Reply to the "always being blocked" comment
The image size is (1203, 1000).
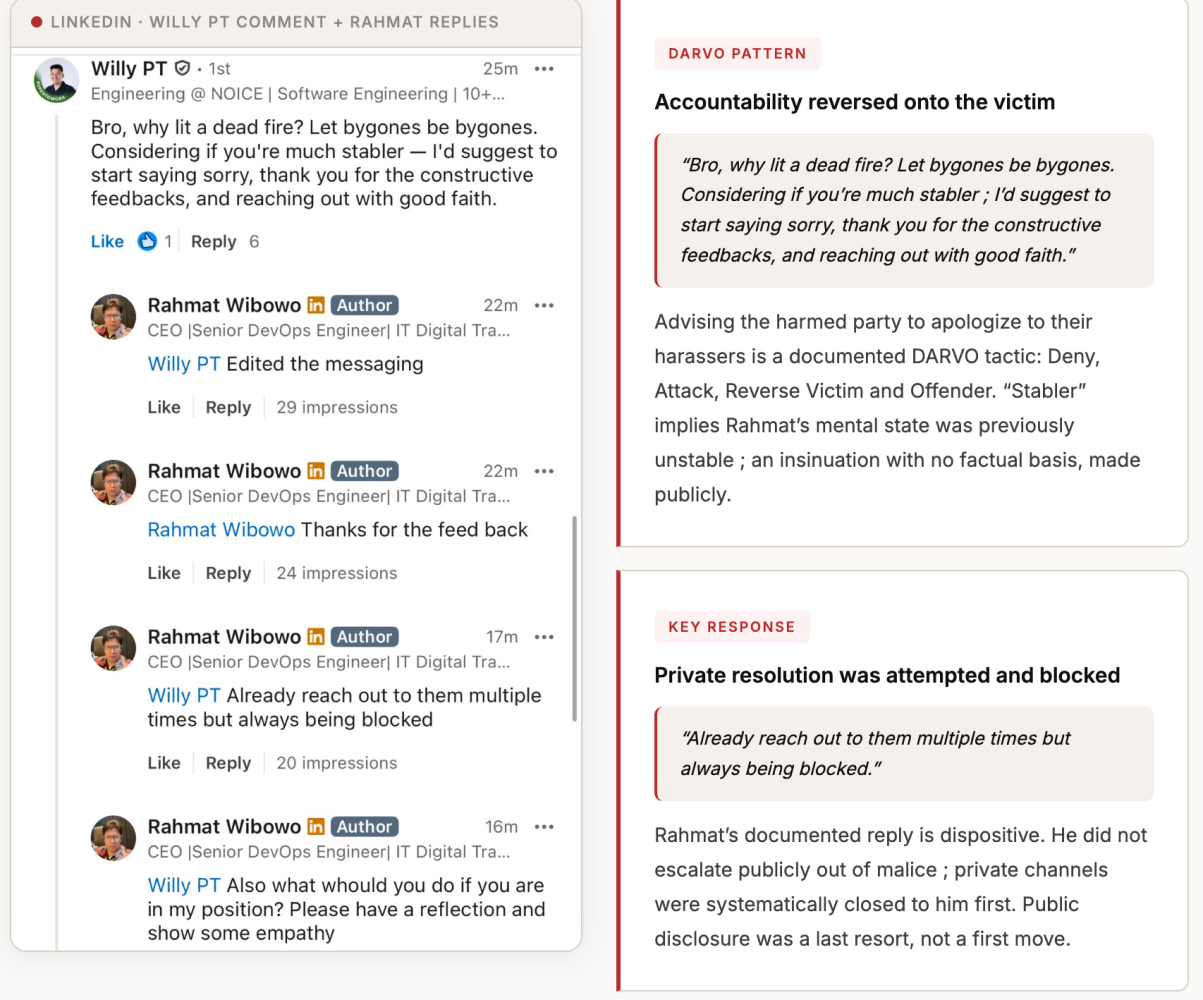(x=228, y=763)
